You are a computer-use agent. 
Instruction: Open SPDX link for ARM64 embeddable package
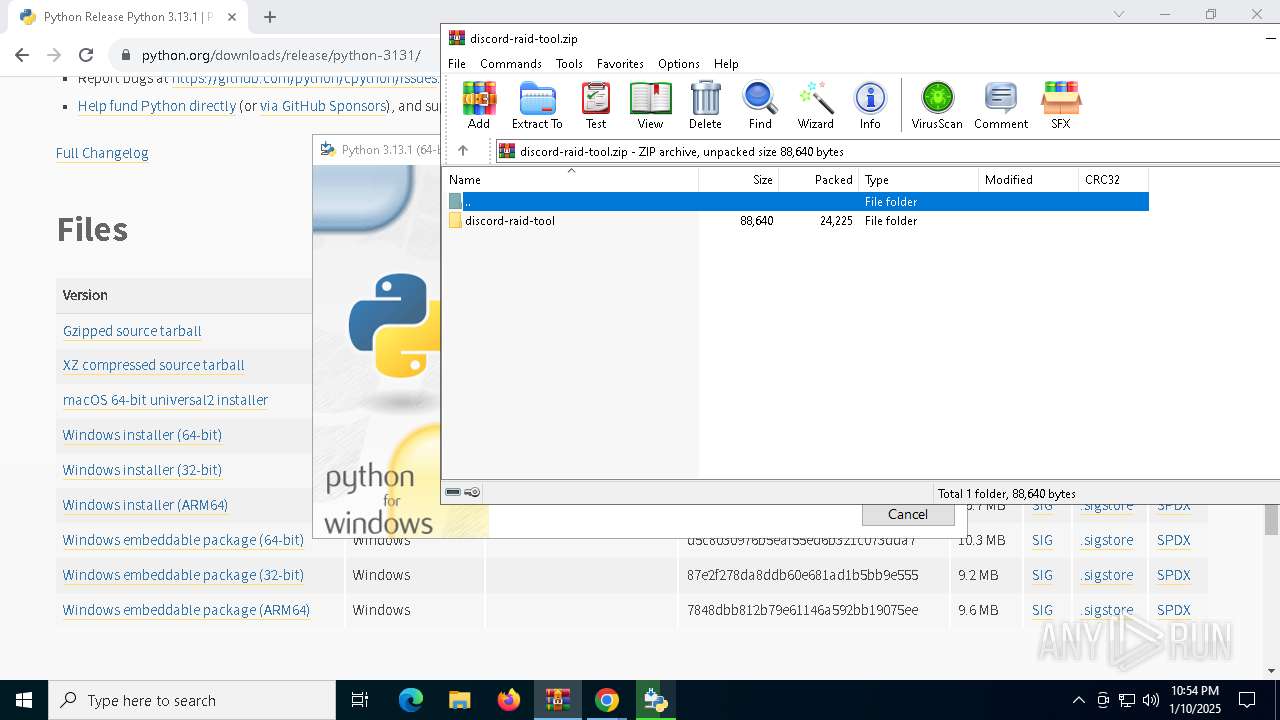(x=1174, y=610)
